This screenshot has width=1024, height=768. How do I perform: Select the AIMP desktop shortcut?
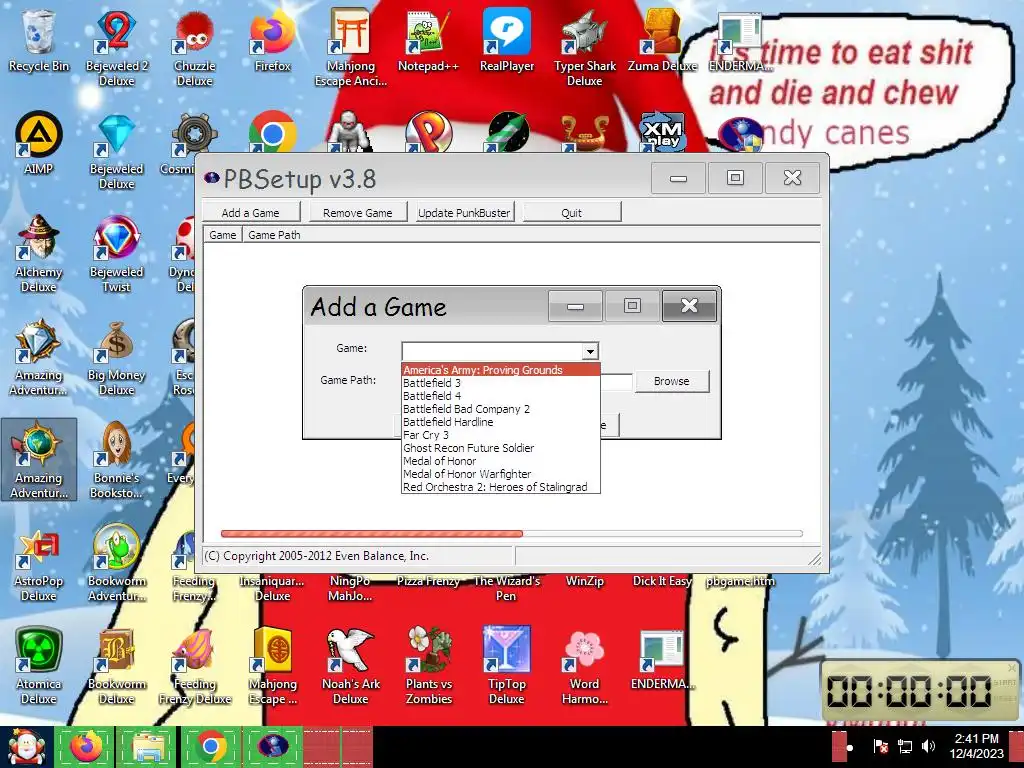[39, 144]
